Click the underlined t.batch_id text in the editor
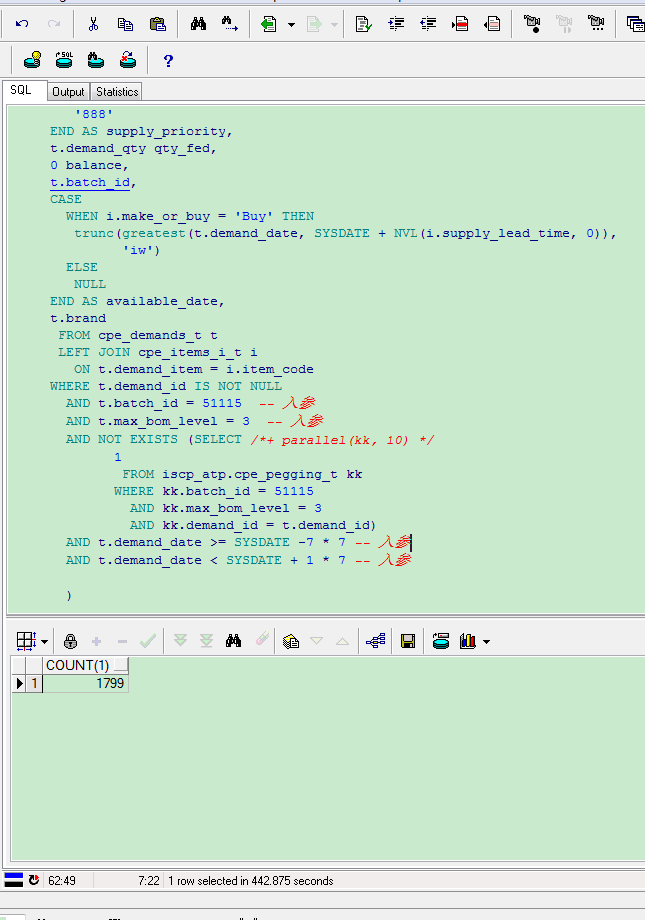Screen dimensions: 645x920 [x=90, y=182]
